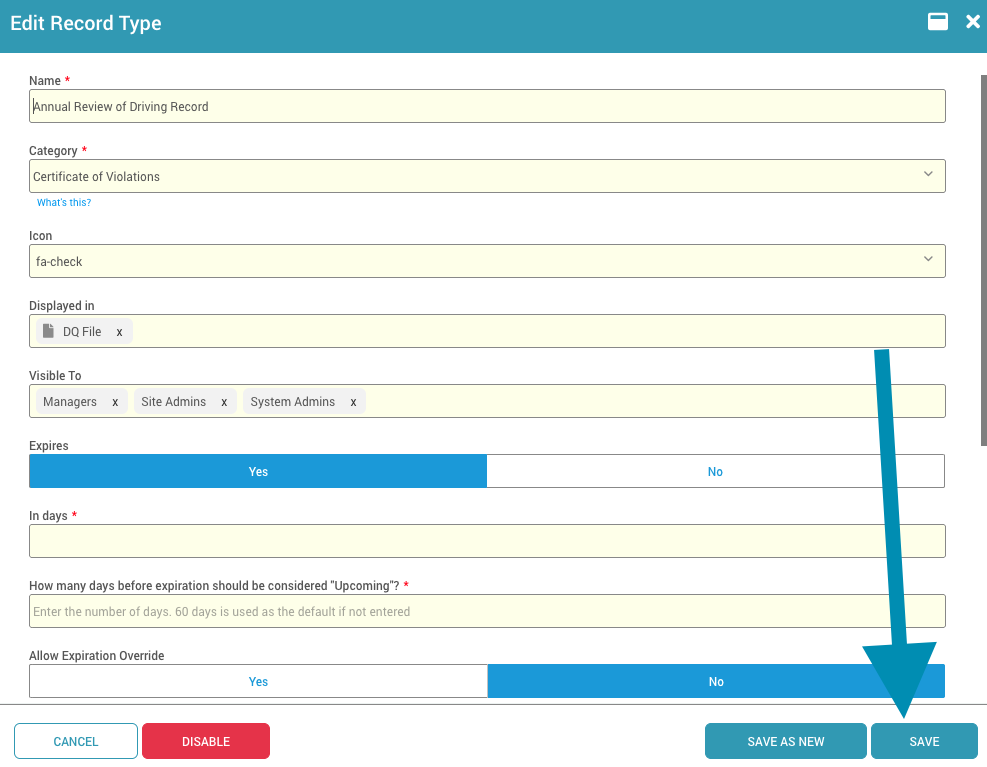Remove Managers from Visible To

coord(115,402)
